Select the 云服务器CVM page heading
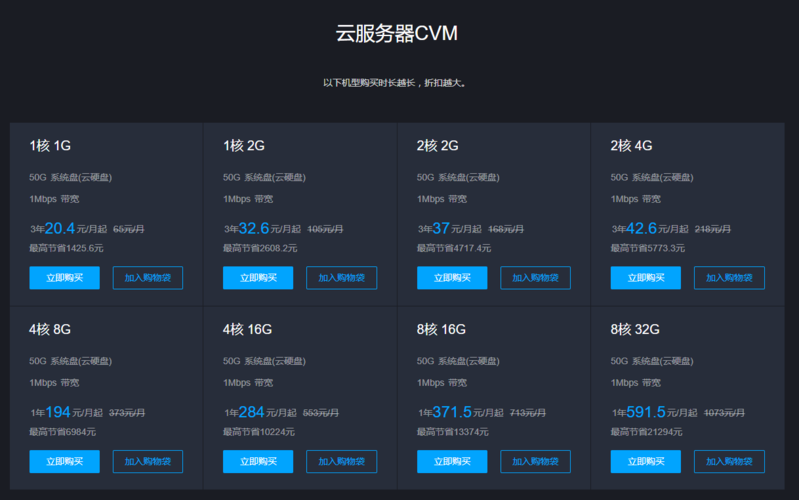This screenshot has height=500, width=799. 396,34
